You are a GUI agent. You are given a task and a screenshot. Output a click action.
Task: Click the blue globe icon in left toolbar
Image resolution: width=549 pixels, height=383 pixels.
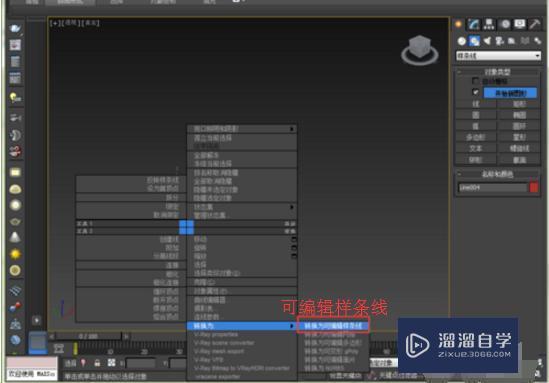click(15, 340)
